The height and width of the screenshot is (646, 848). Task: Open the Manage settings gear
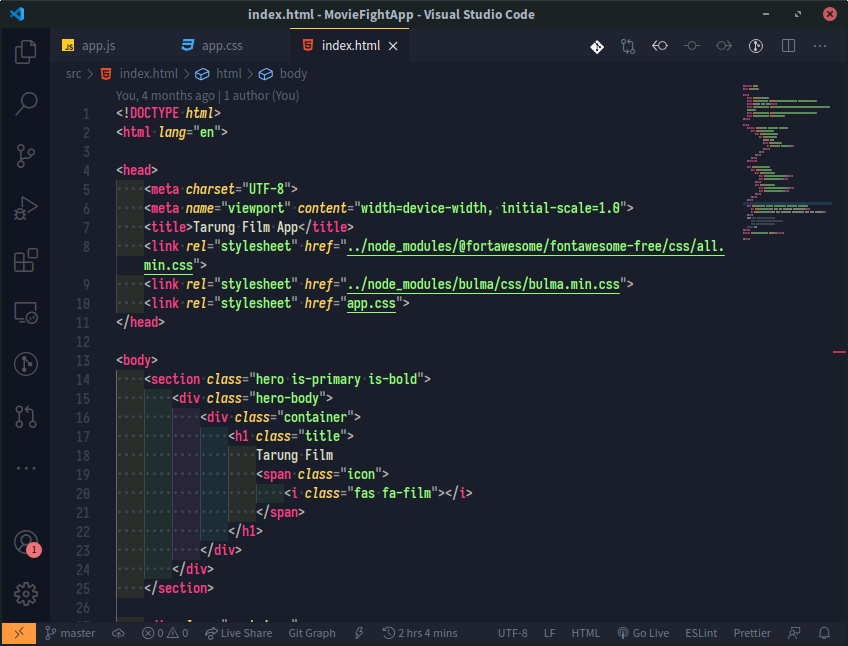[25, 594]
